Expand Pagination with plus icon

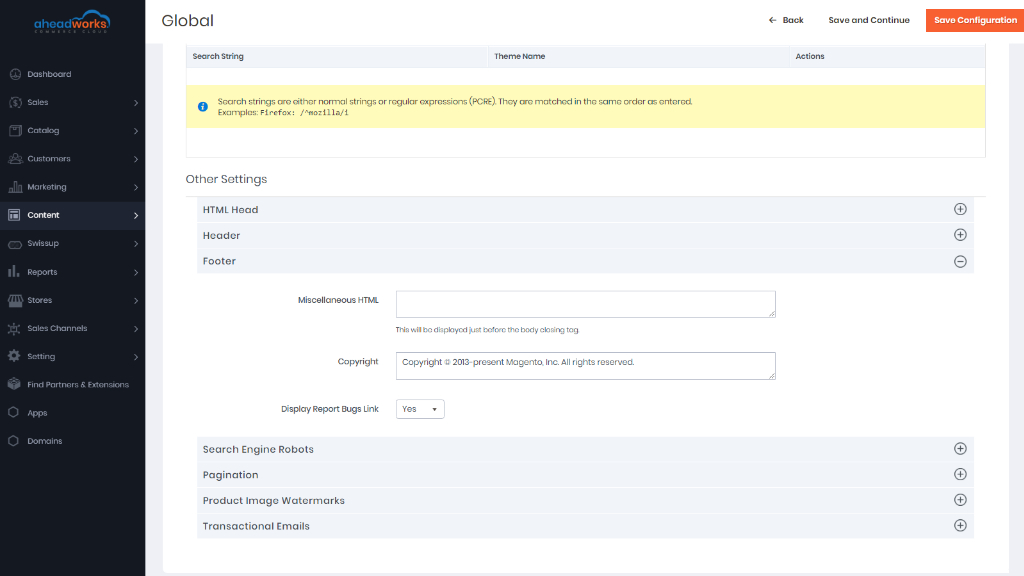960,474
